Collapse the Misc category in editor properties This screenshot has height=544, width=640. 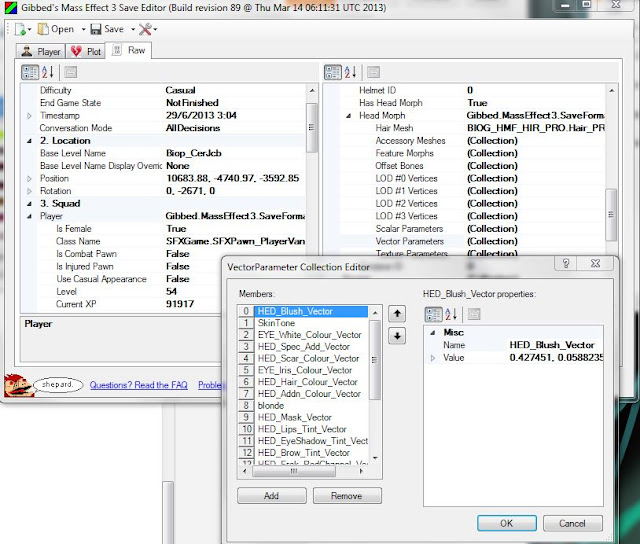tap(433, 333)
